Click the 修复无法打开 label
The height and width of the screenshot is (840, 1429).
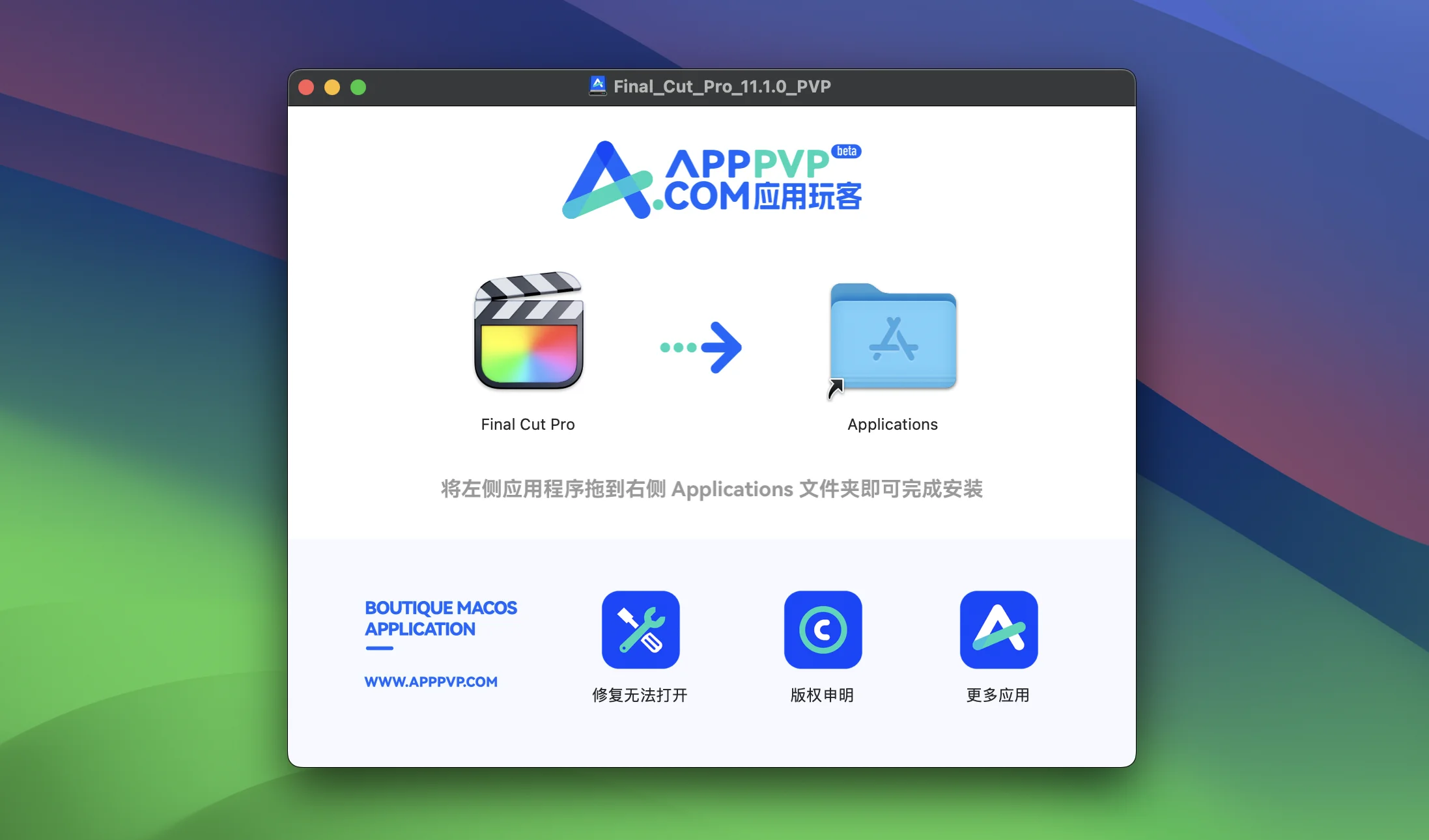640,695
